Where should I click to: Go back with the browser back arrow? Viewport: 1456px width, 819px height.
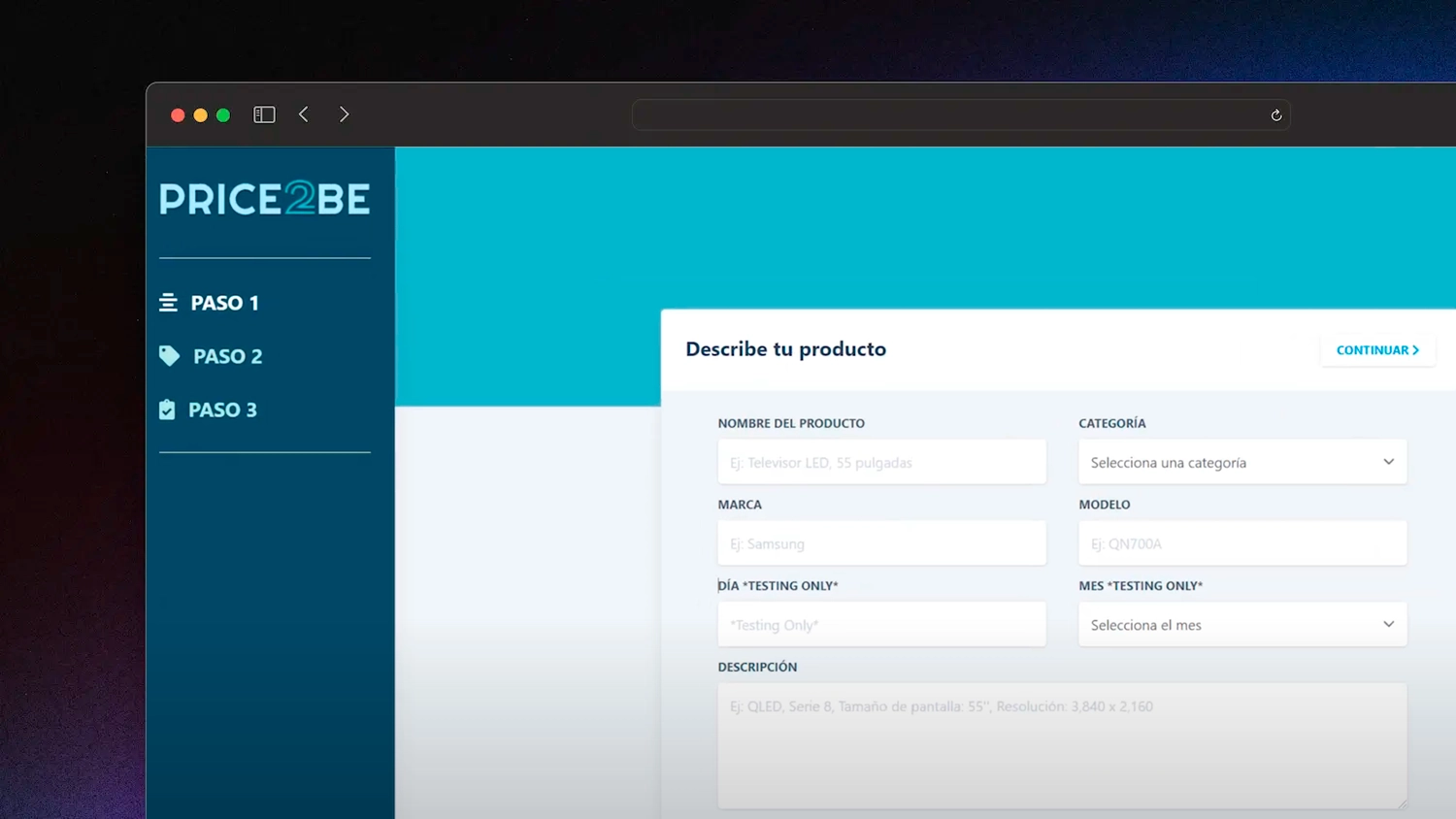[x=304, y=115]
